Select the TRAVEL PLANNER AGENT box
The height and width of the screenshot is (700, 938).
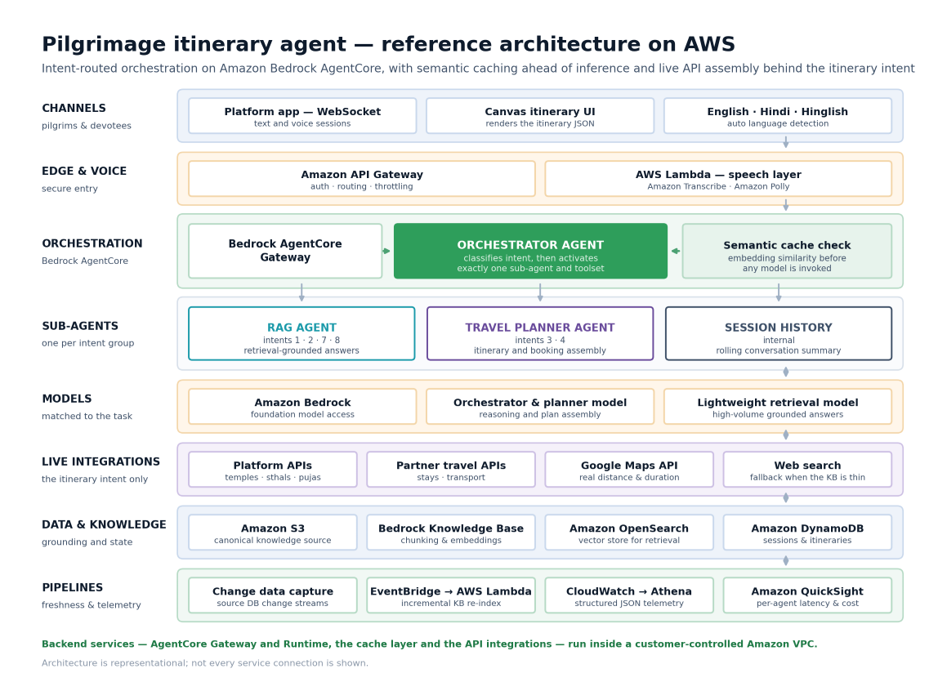pyautogui.click(x=540, y=333)
